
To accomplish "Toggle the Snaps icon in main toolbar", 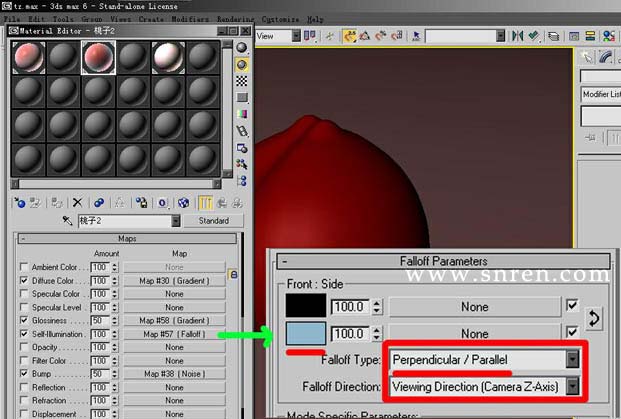I will [349, 36].
